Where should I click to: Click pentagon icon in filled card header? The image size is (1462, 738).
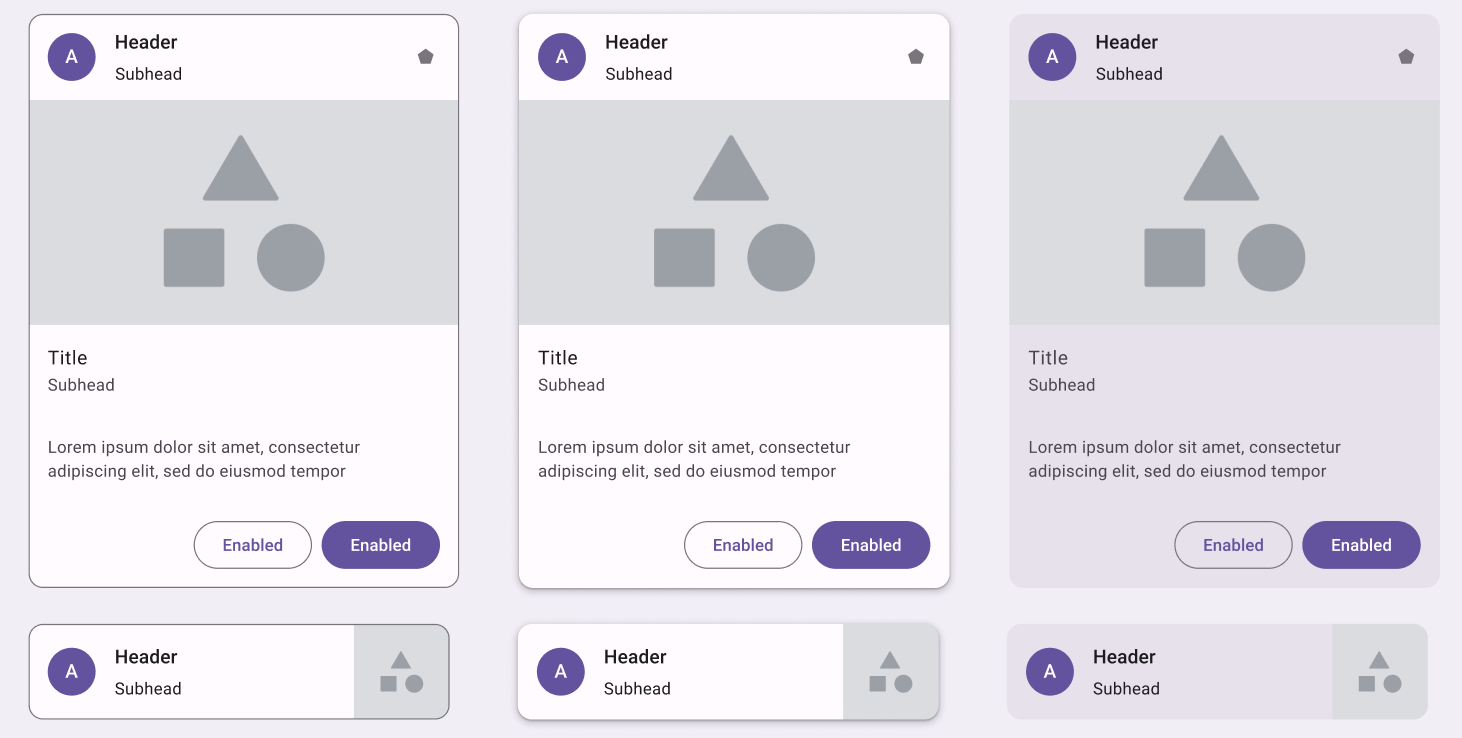[x=1406, y=57]
